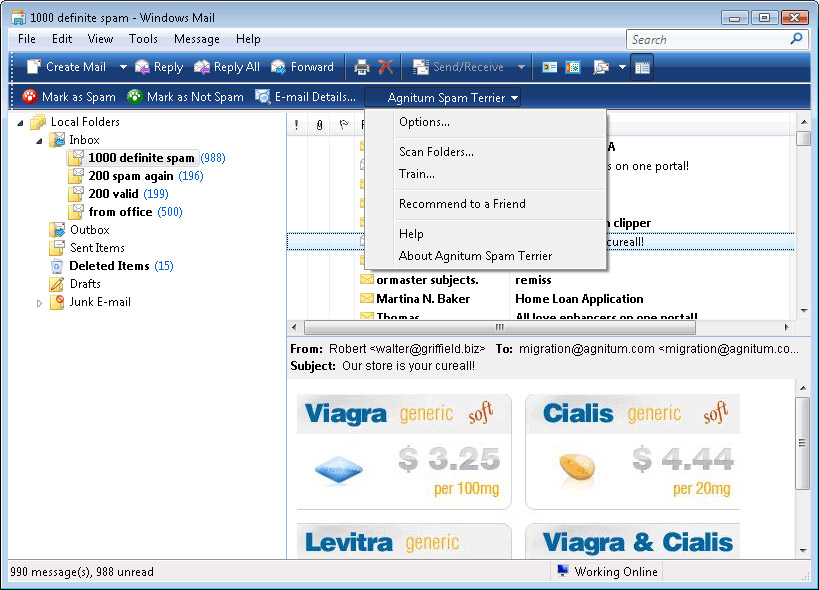
Task: Click the Home Loan Application subject
Action: (x=579, y=299)
